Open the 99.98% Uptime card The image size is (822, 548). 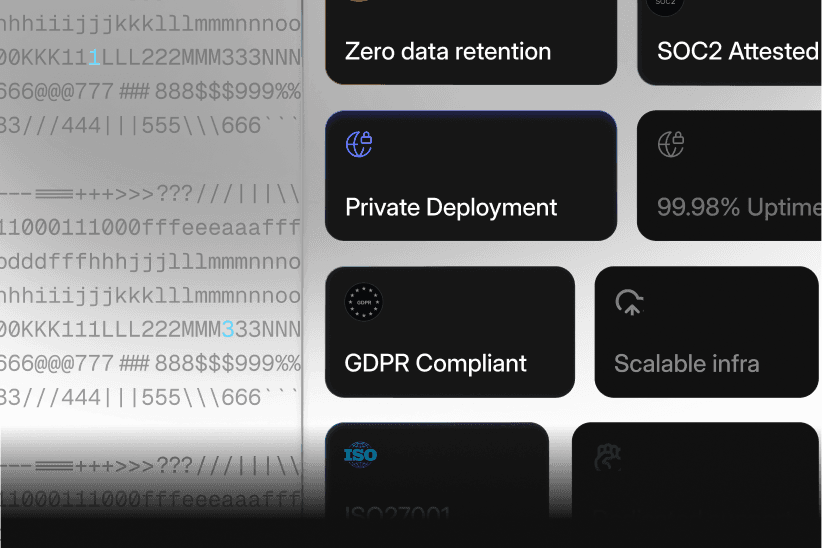(729, 176)
